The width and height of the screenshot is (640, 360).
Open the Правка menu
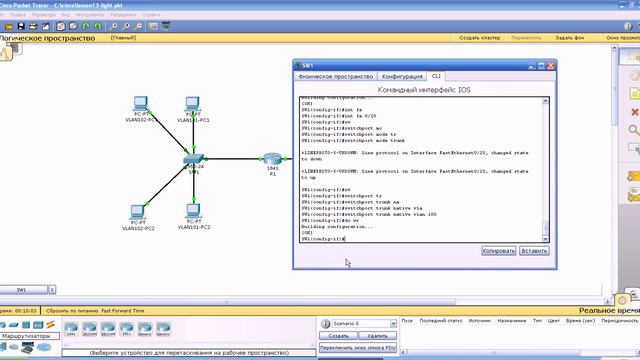18,15
